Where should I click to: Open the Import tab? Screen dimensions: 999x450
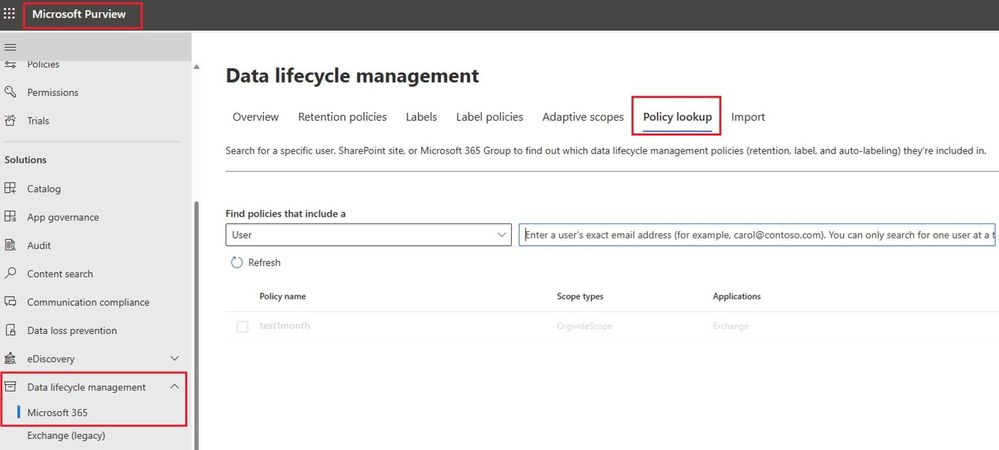(747, 117)
